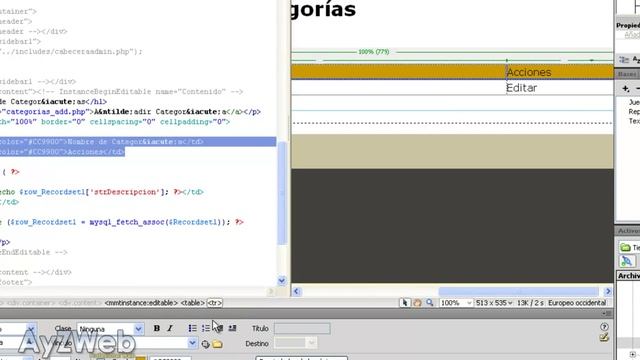The width and height of the screenshot is (640, 360).
Task: Choose the Zoom magnifier tool
Action: point(430,303)
